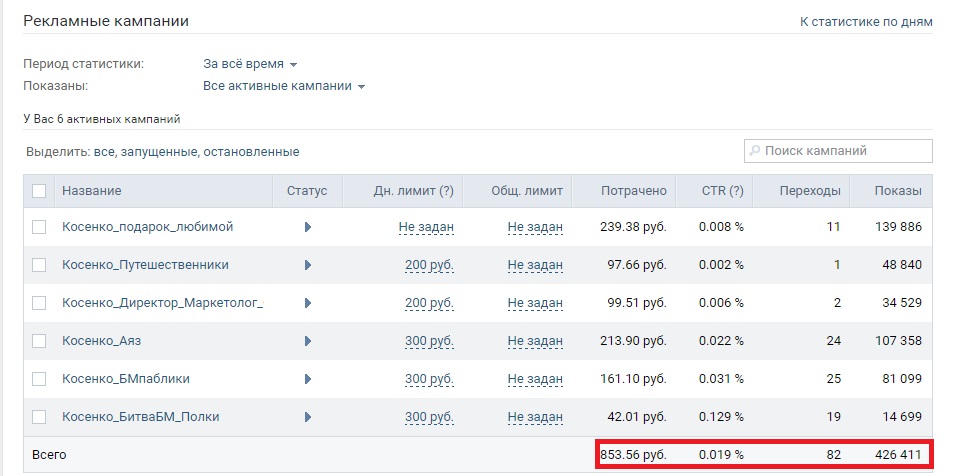The width and height of the screenshot is (953, 476).
Task: Click status arrow for Косенко_Директор_Маркетолог_ campaign
Action: 308,303
